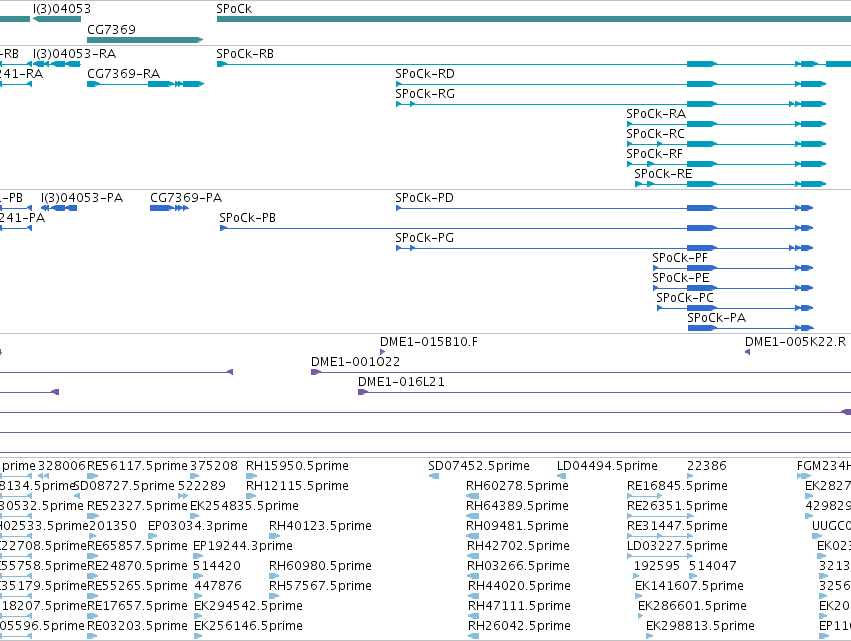Select the SPoCk-PE protein label

pyautogui.click(x=681, y=278)
